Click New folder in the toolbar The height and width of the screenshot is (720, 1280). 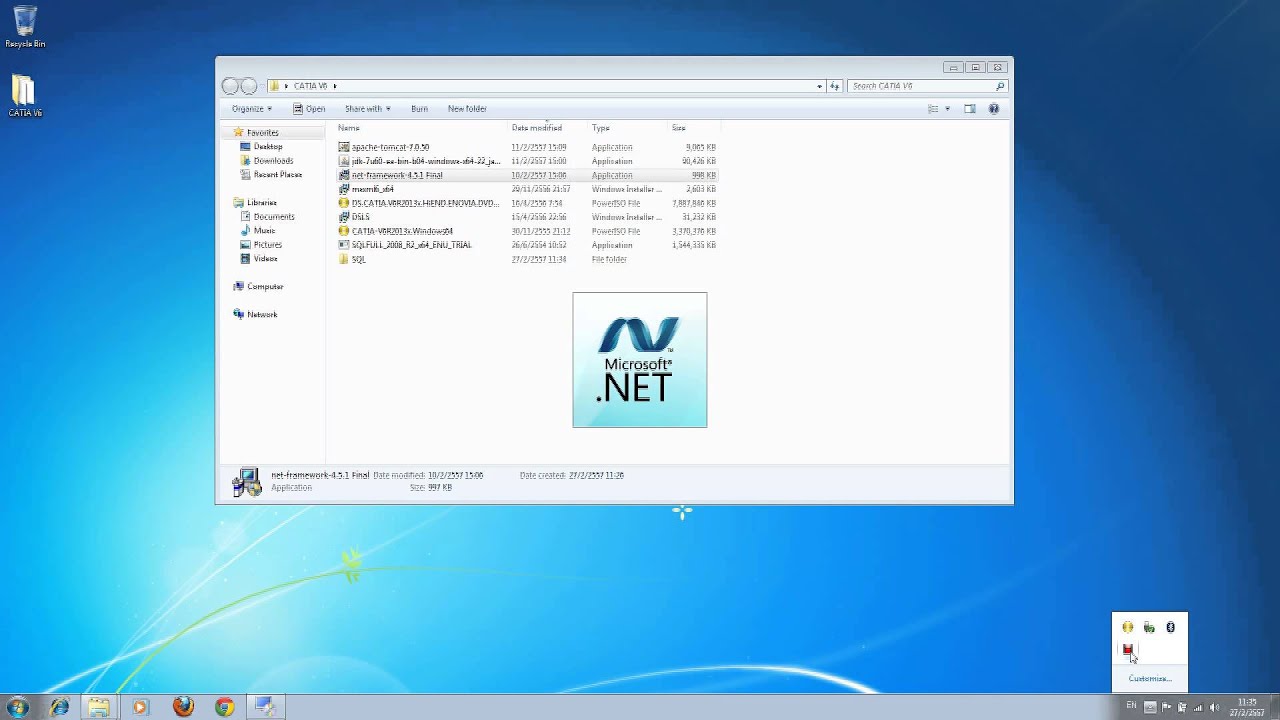[x=467, y=109]
